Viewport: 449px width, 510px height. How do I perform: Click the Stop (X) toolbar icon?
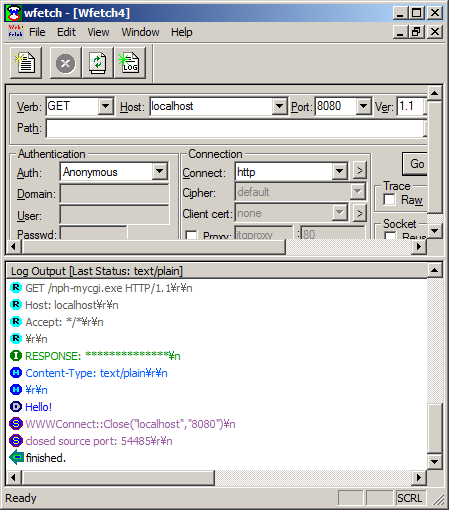tap(66, 63)
